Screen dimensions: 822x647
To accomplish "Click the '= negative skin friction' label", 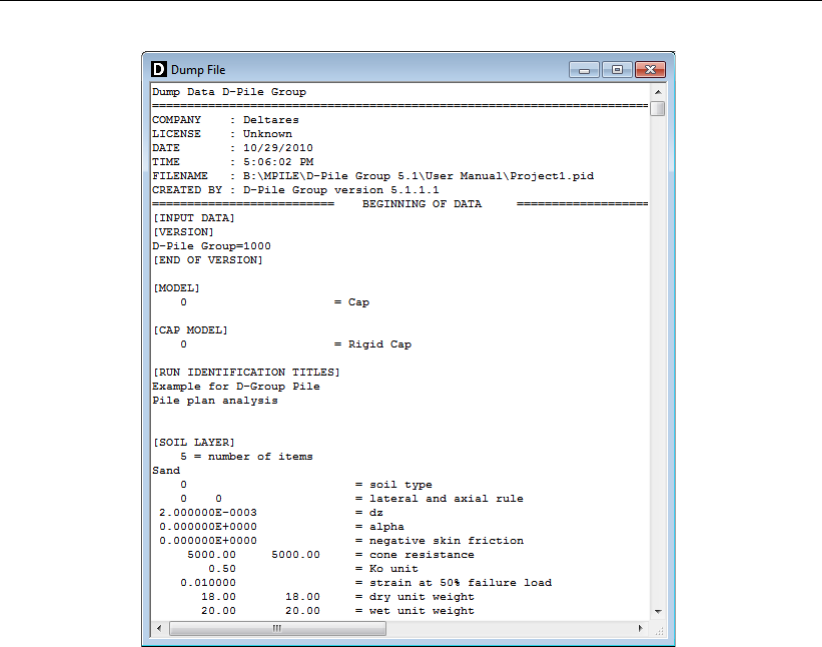I will tap(439, 541).
